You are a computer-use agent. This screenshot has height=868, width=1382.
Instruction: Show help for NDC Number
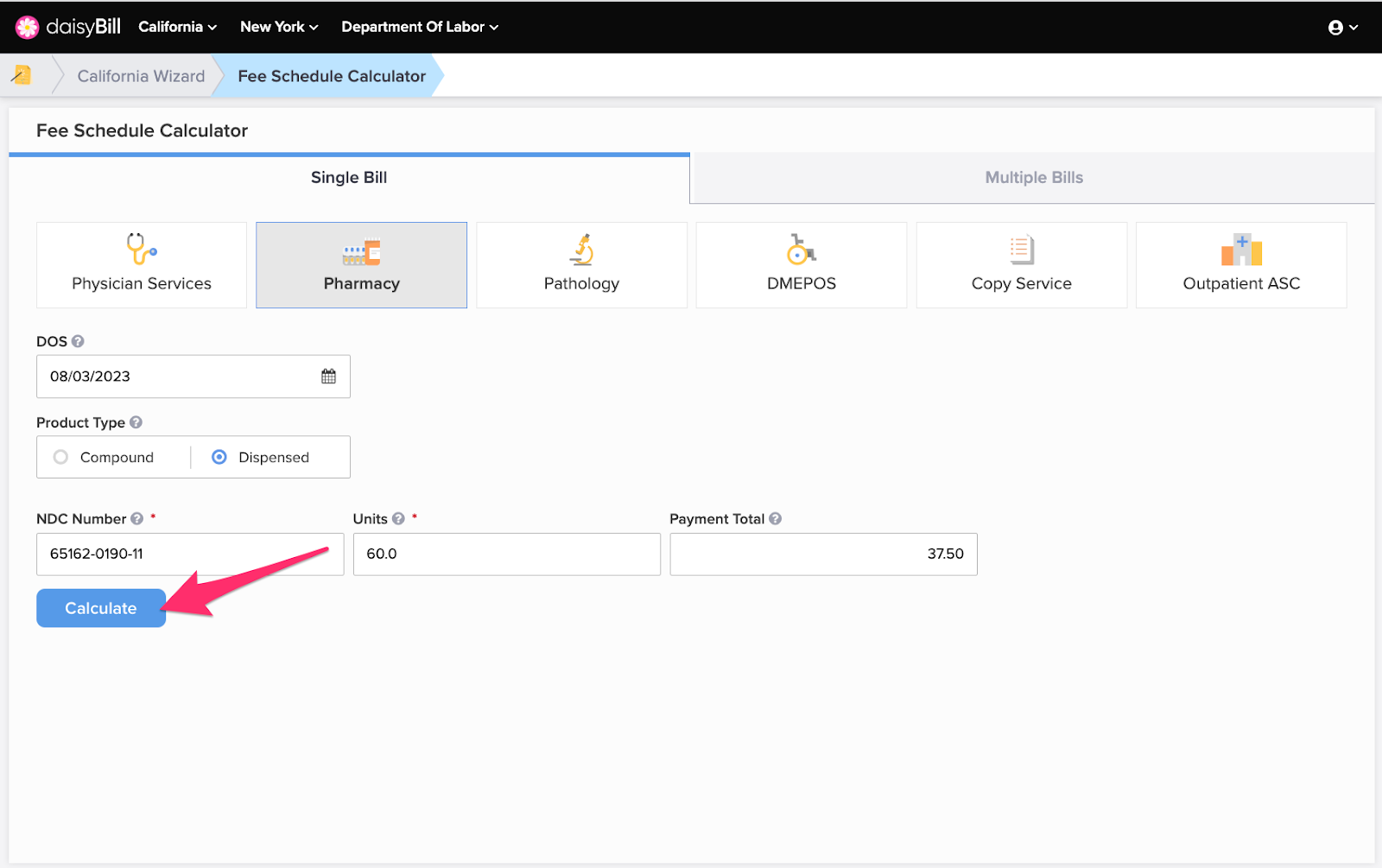tap(136, 518)
